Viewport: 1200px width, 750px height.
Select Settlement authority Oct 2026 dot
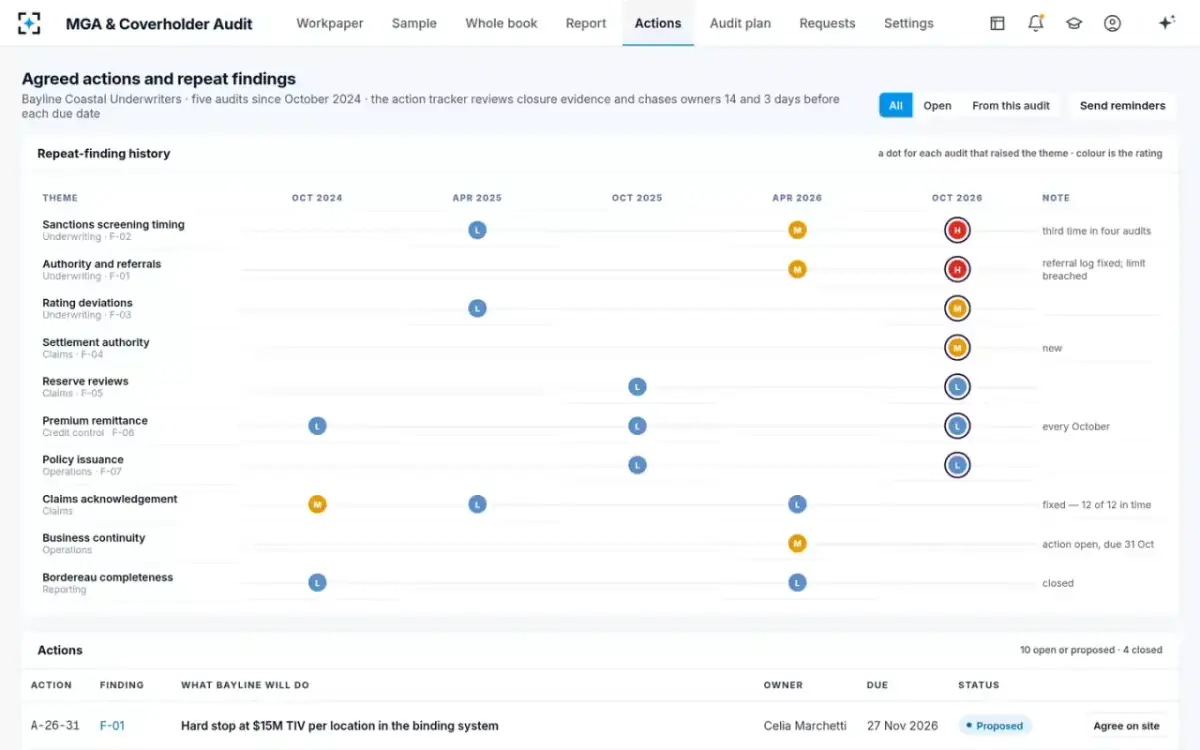957,347
